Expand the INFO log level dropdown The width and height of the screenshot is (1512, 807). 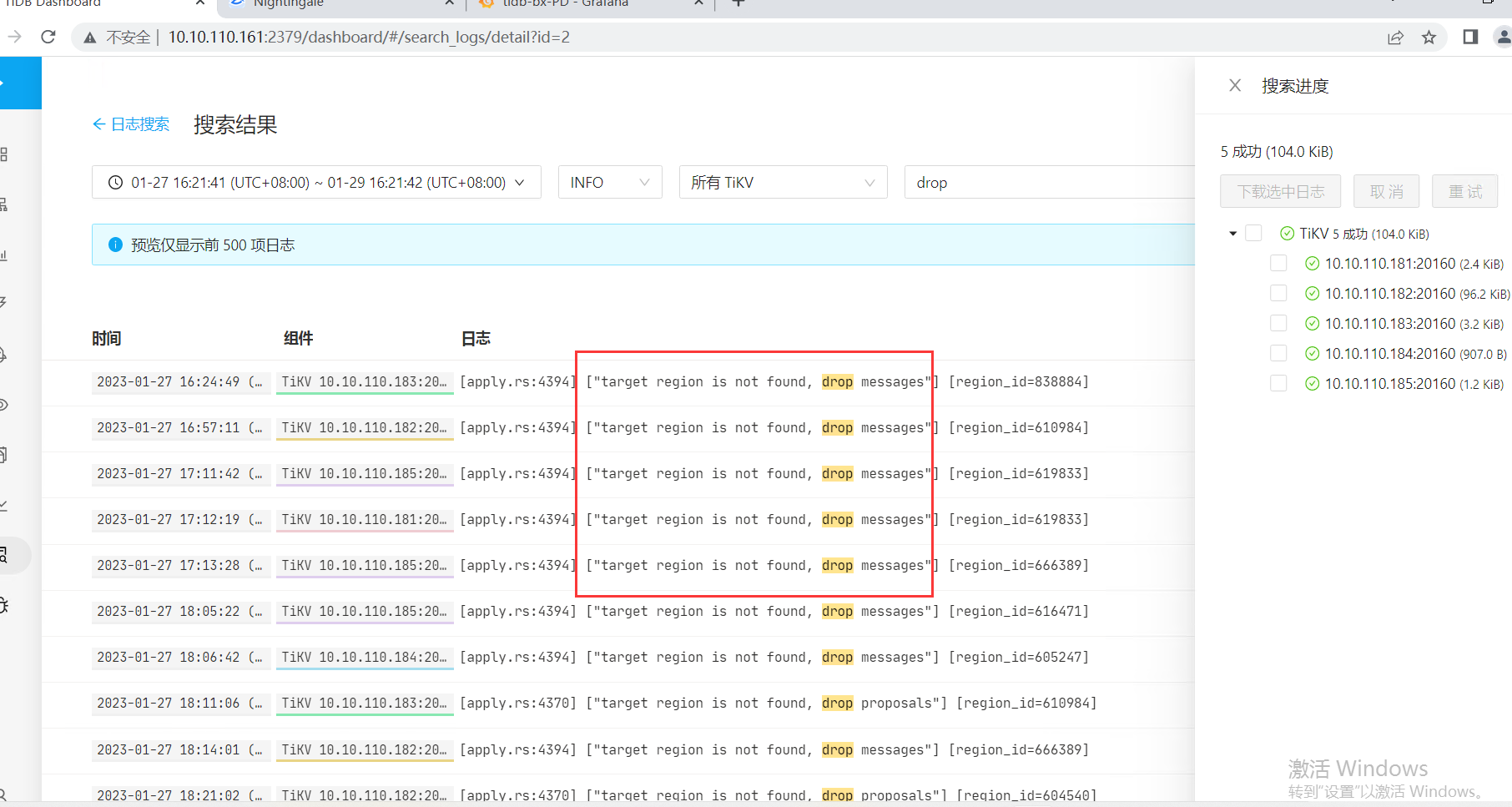pos(609,182)
